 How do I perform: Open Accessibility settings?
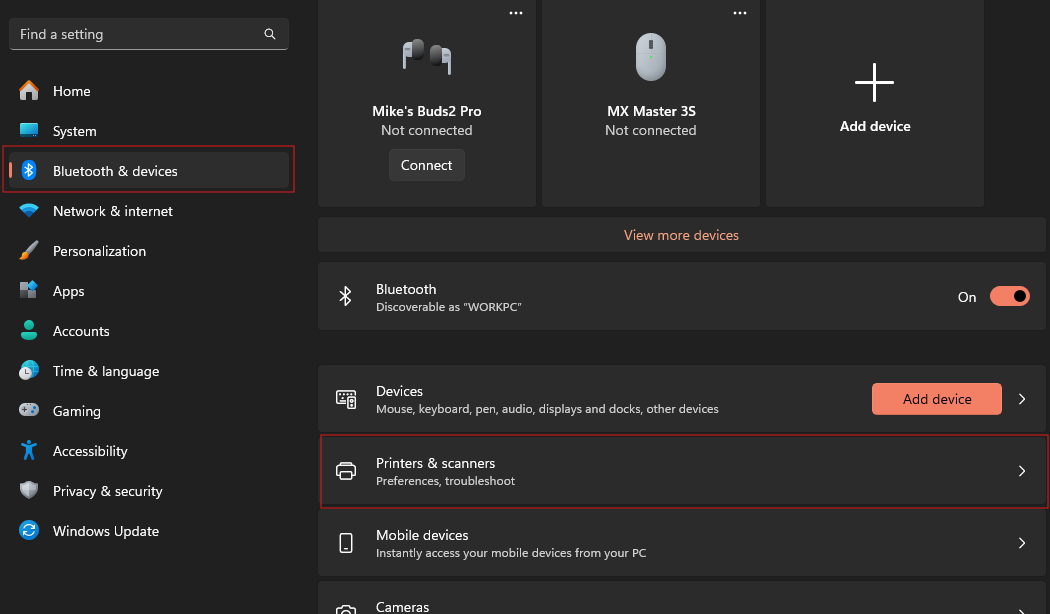(149, 451)
